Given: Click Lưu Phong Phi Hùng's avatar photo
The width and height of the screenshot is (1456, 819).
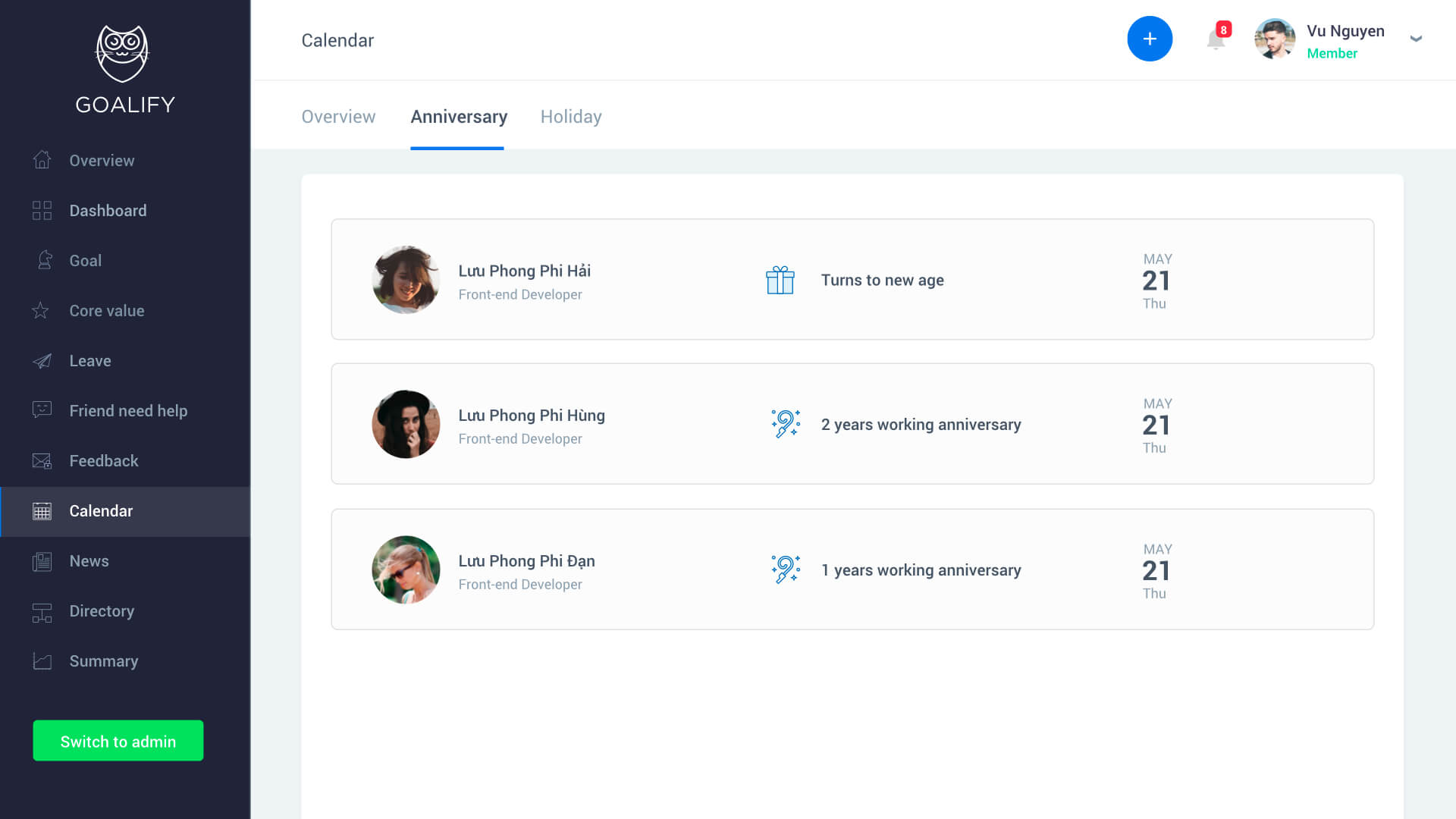Looking at the screenshot, I should pos(406,424).
